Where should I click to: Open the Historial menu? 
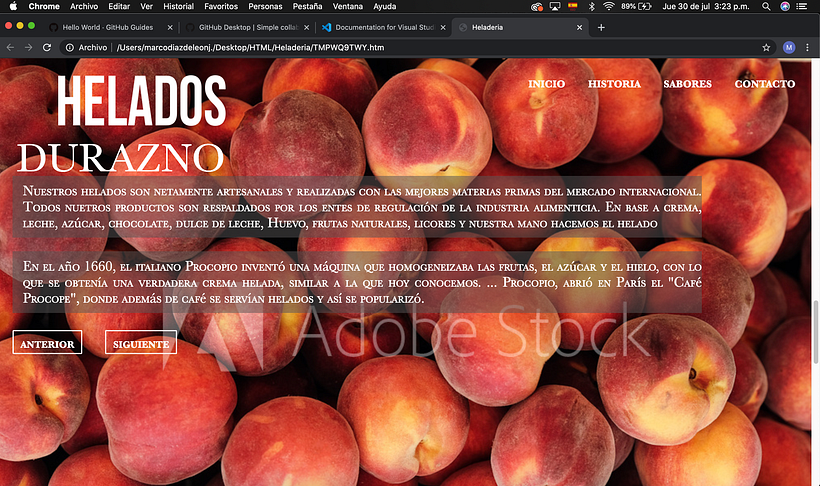(x=178, y=6)
